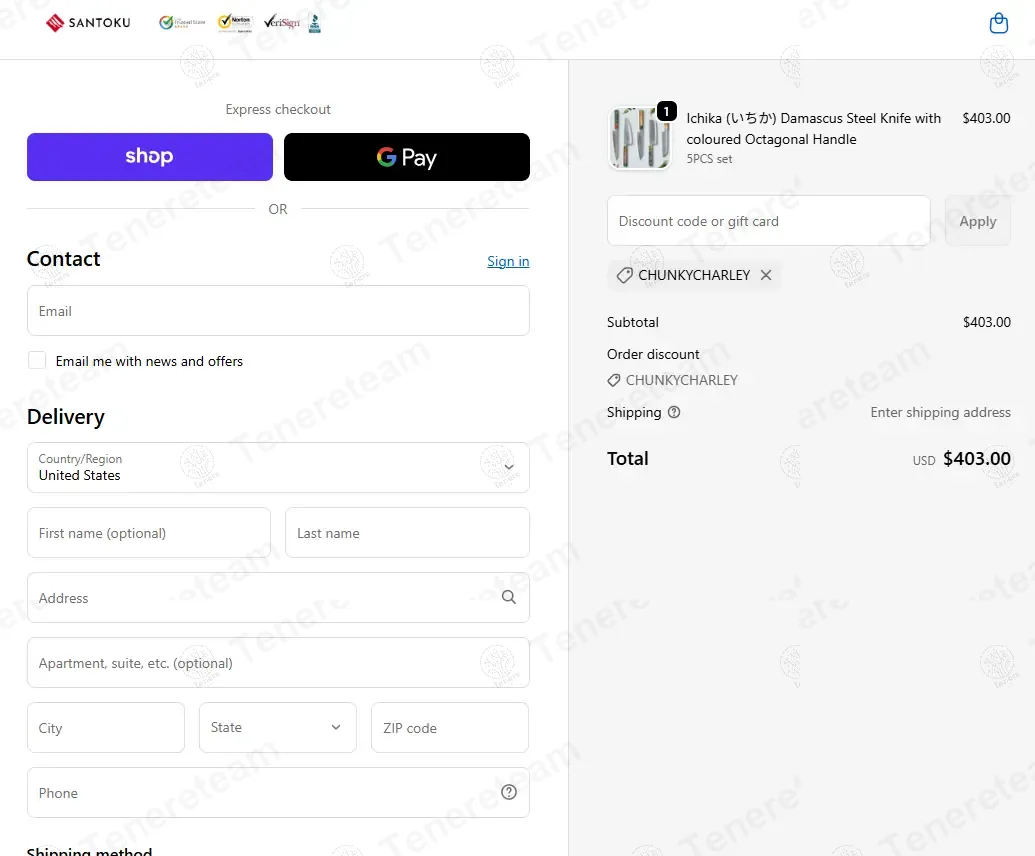This screenshot has width=1035, height=856.
Task: Open the Country/Region dropdown
Action: click(x=278, y=467)
